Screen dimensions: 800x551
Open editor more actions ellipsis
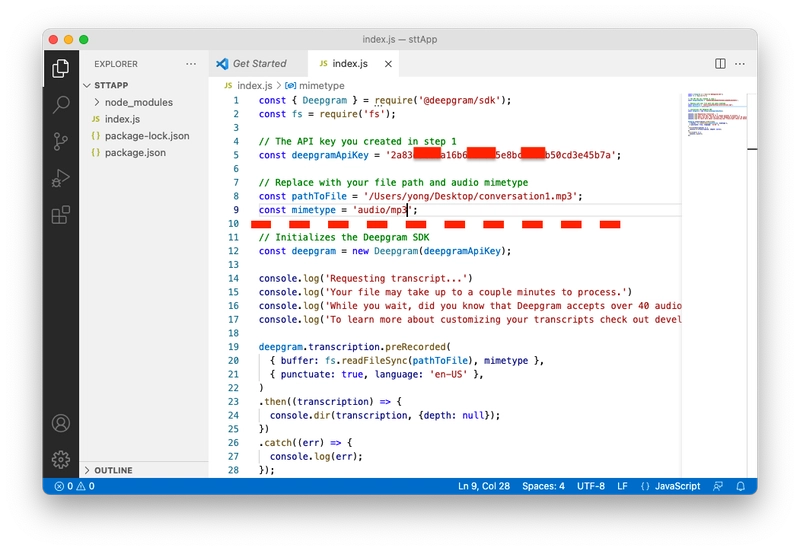pyautogui.click(x=740, y=64)
